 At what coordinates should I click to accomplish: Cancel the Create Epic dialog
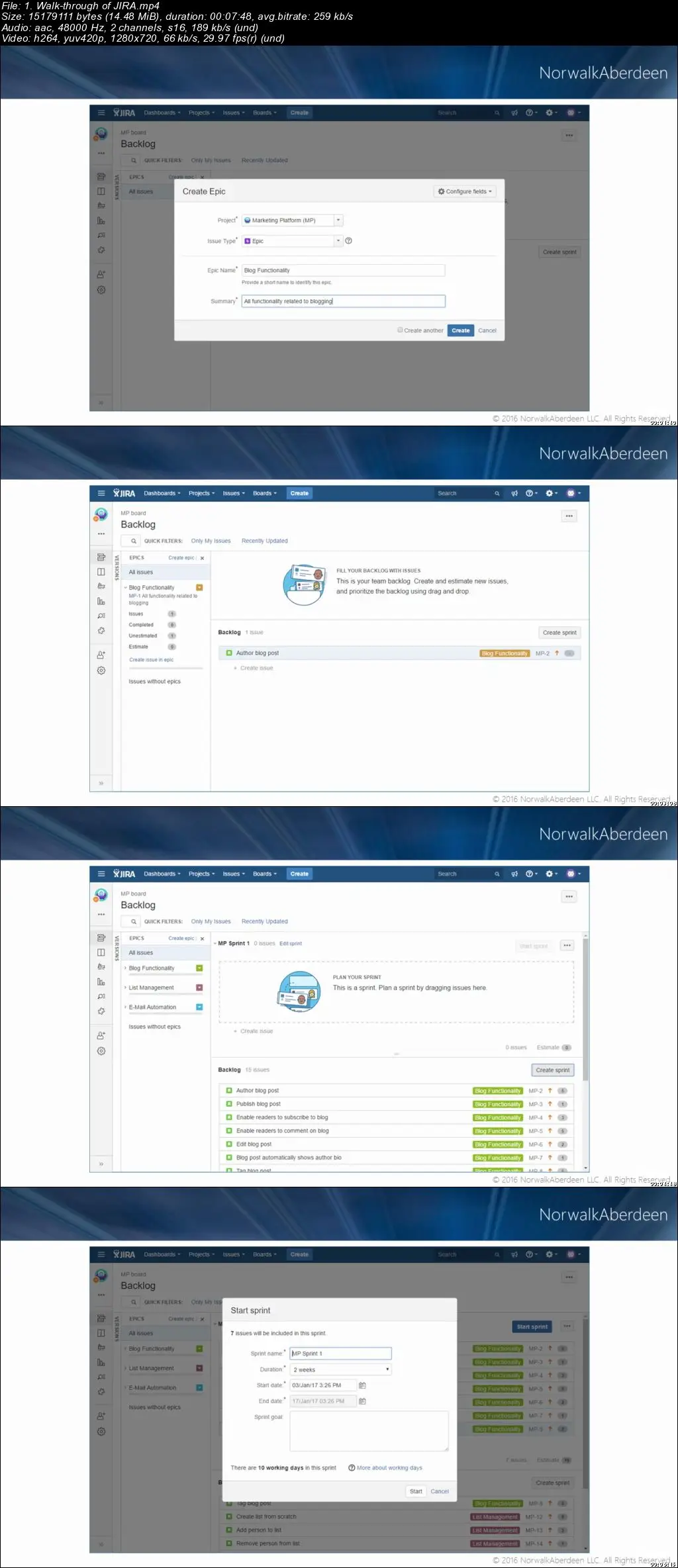pyautogui.click(x=487, y=330)
